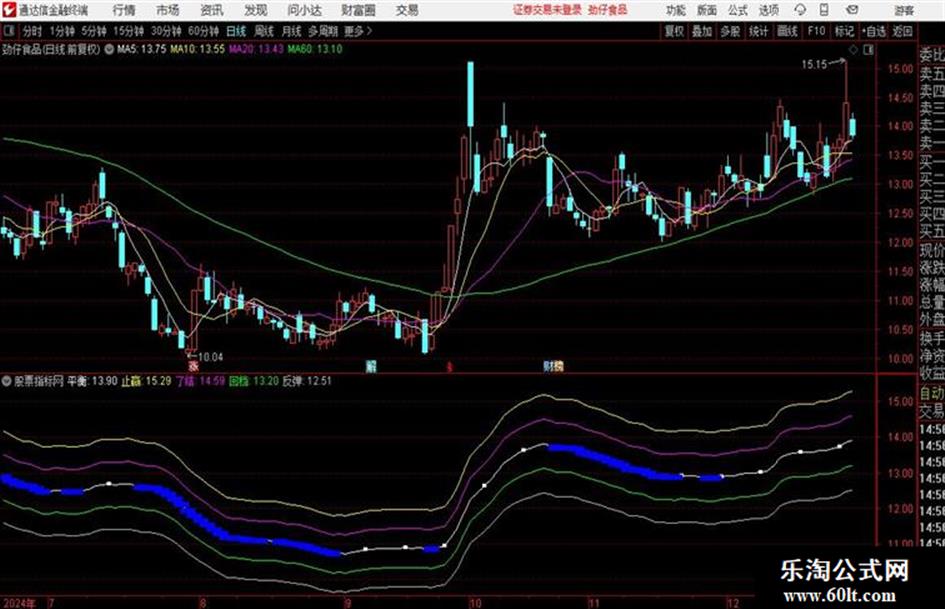Click the 统计 statistics button

click(759, 31)
